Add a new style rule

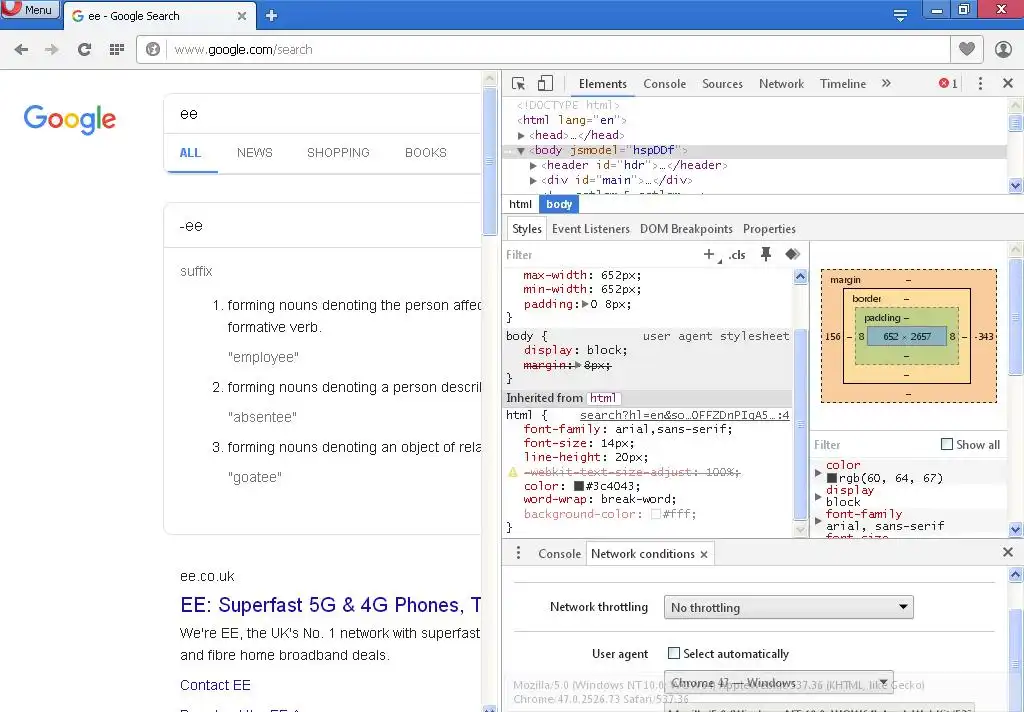coord(710,255)
